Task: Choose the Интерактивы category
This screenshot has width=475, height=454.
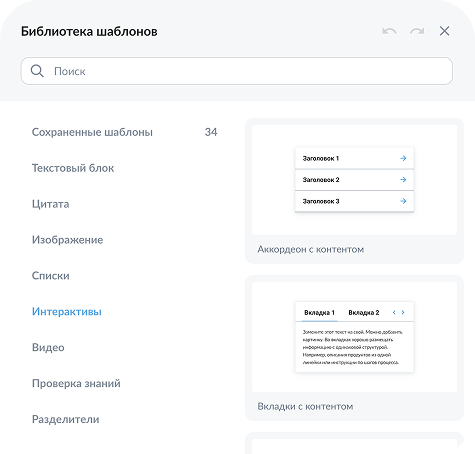Action: tap(67, 312)
